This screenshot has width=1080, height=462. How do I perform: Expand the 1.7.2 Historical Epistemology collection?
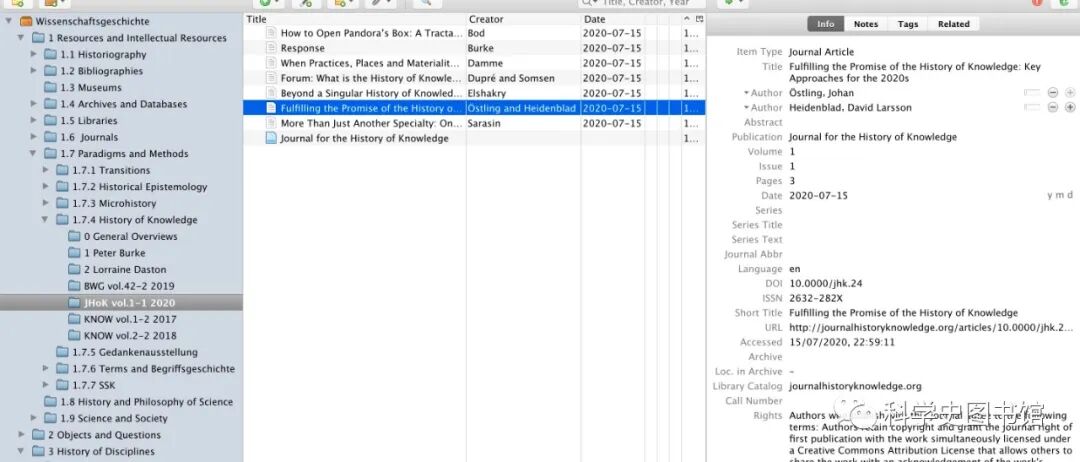45,186
